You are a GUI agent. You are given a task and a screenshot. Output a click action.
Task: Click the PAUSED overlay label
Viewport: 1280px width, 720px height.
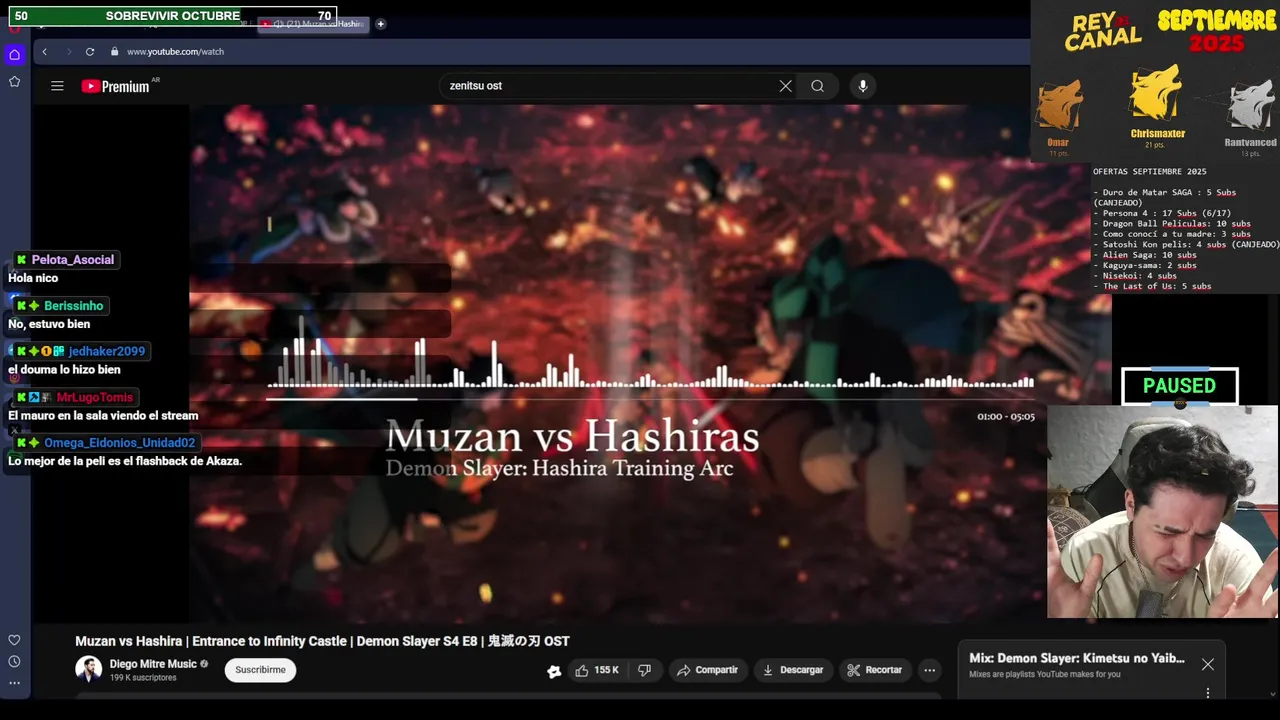point(1180,386)
